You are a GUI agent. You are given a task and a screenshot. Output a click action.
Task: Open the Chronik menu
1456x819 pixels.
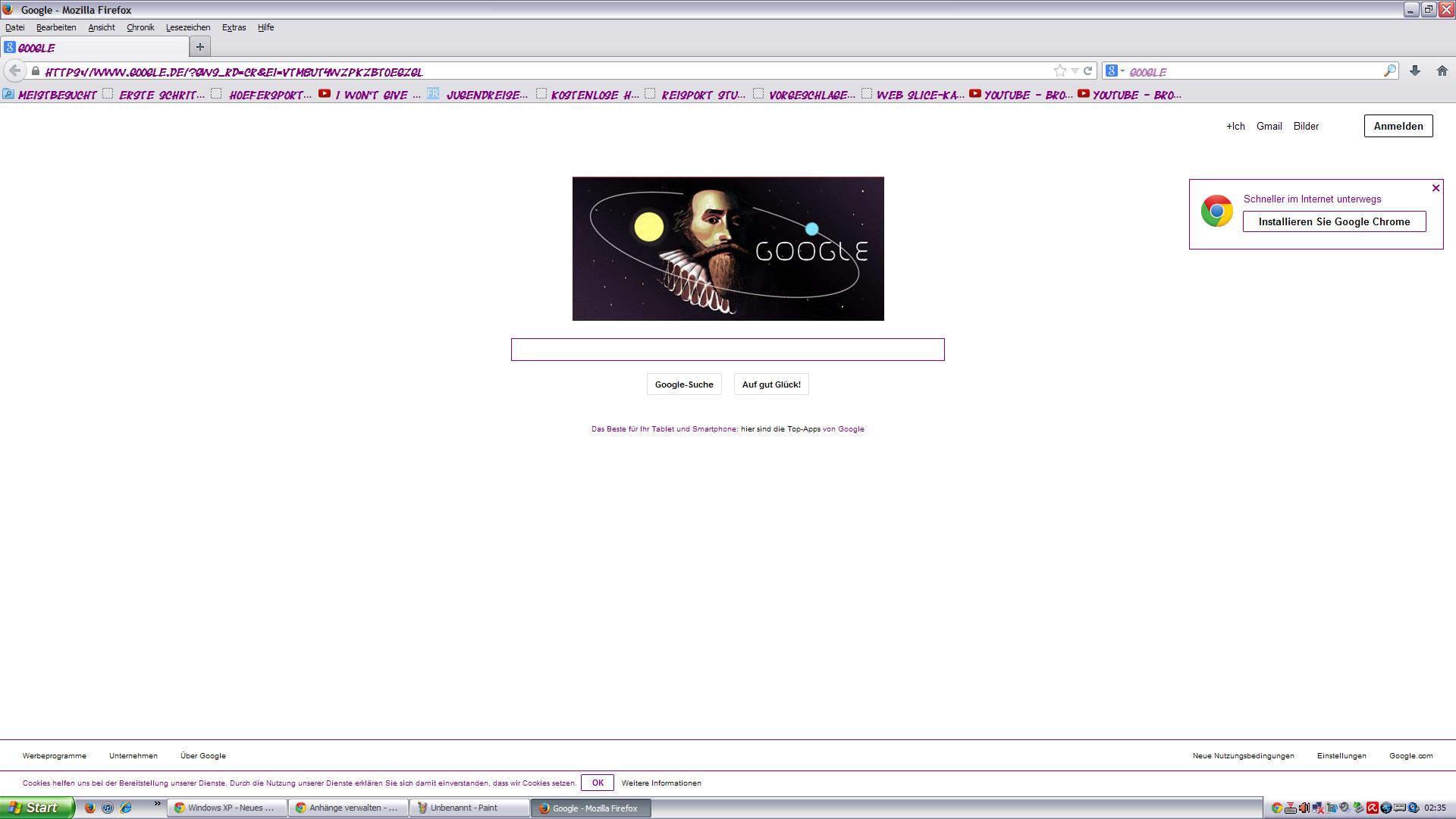pyautogui.click(x=140, y=27)
